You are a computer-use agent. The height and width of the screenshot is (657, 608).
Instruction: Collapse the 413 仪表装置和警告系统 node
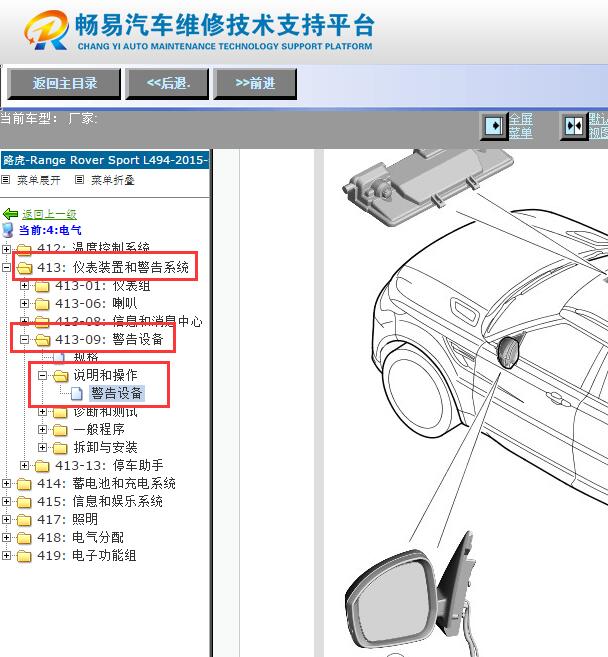[x=6, y=267]
